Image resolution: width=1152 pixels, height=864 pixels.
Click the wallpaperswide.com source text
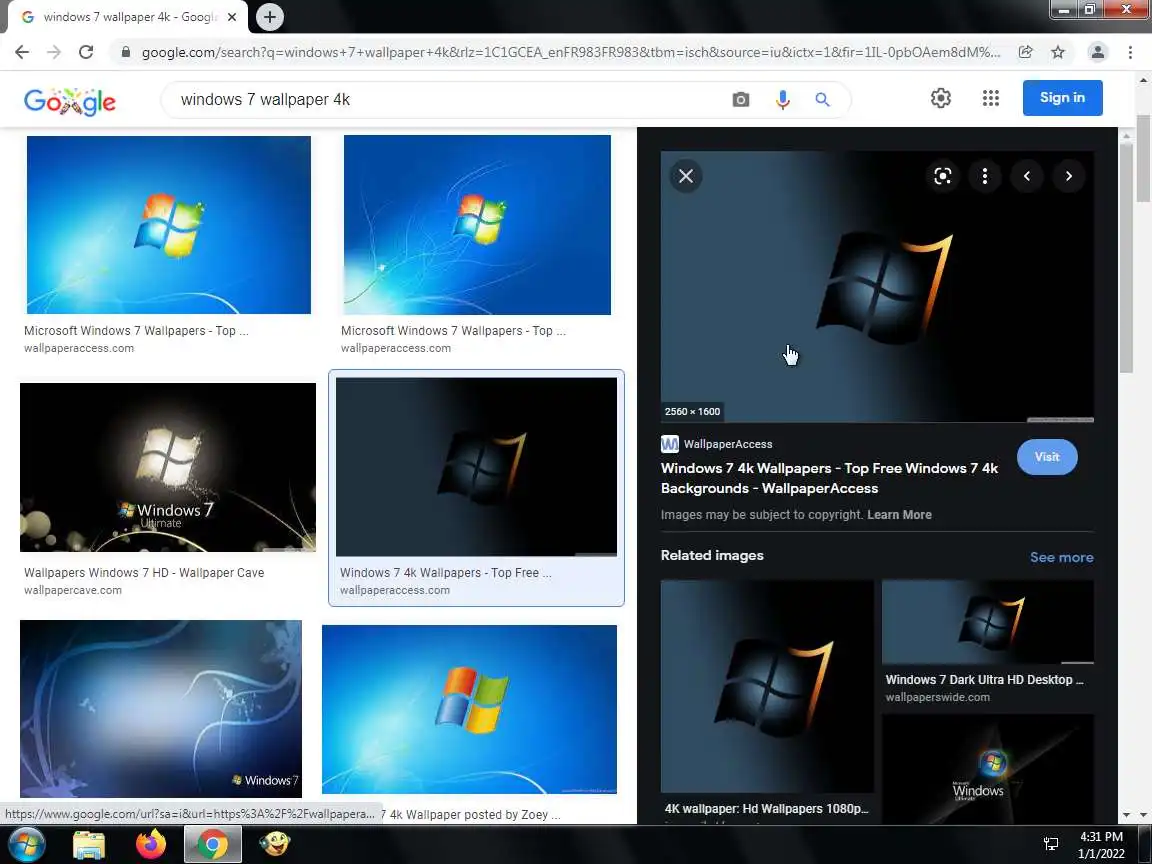point(937,697)
